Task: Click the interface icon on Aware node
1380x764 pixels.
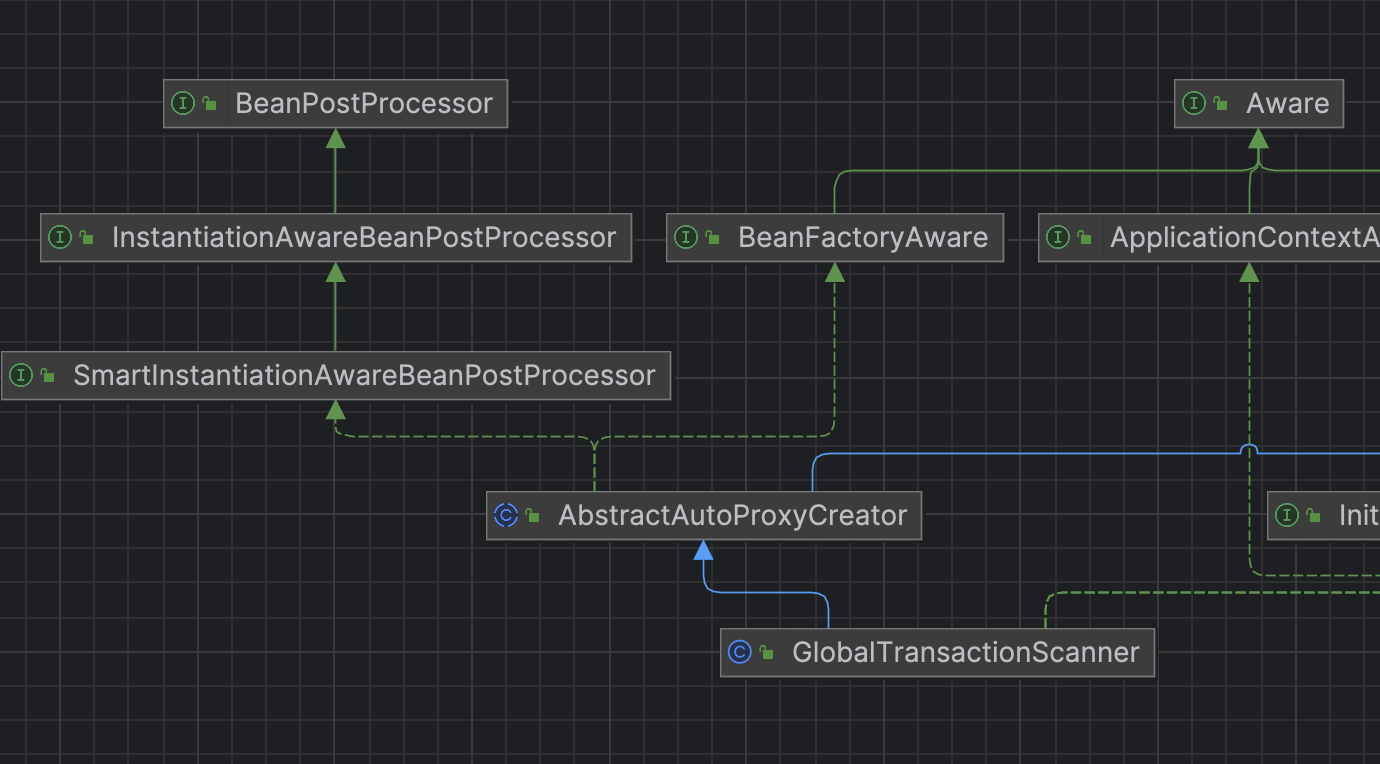Action: pos(1194,103)
